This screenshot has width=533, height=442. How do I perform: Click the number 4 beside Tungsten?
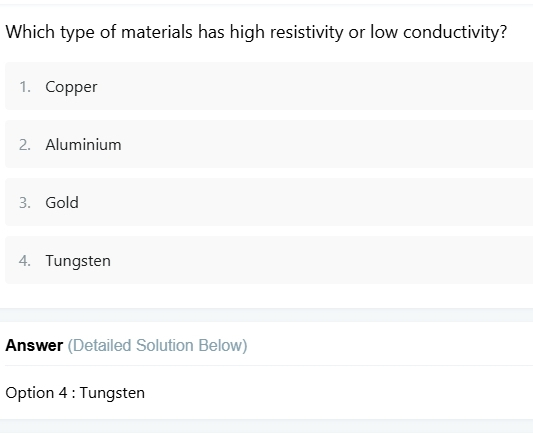[25, 261]
